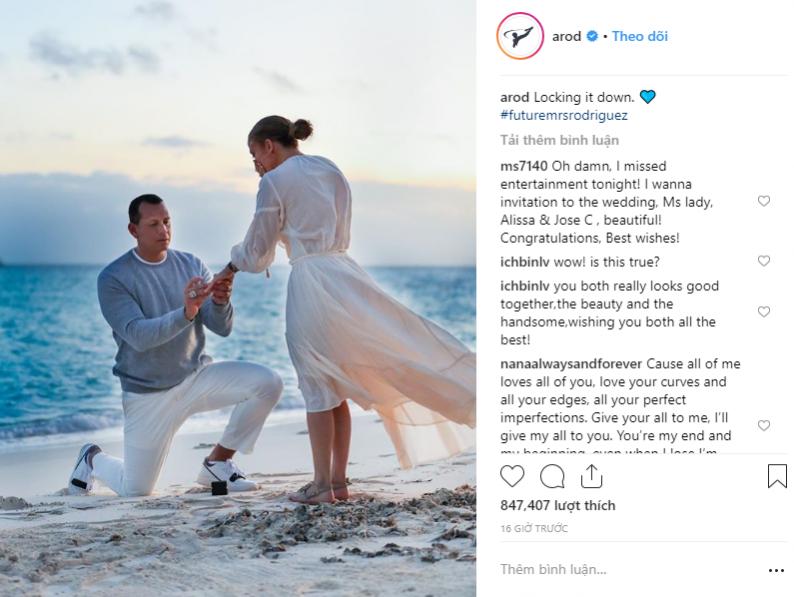
Task: Click blue verified badge next to arod
Action: pos(592,36)
